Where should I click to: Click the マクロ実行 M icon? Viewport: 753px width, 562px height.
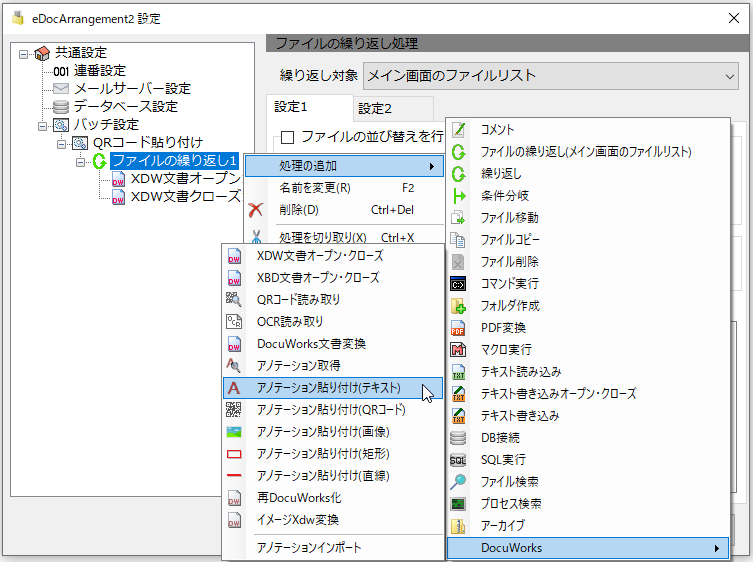pos(459,350)
